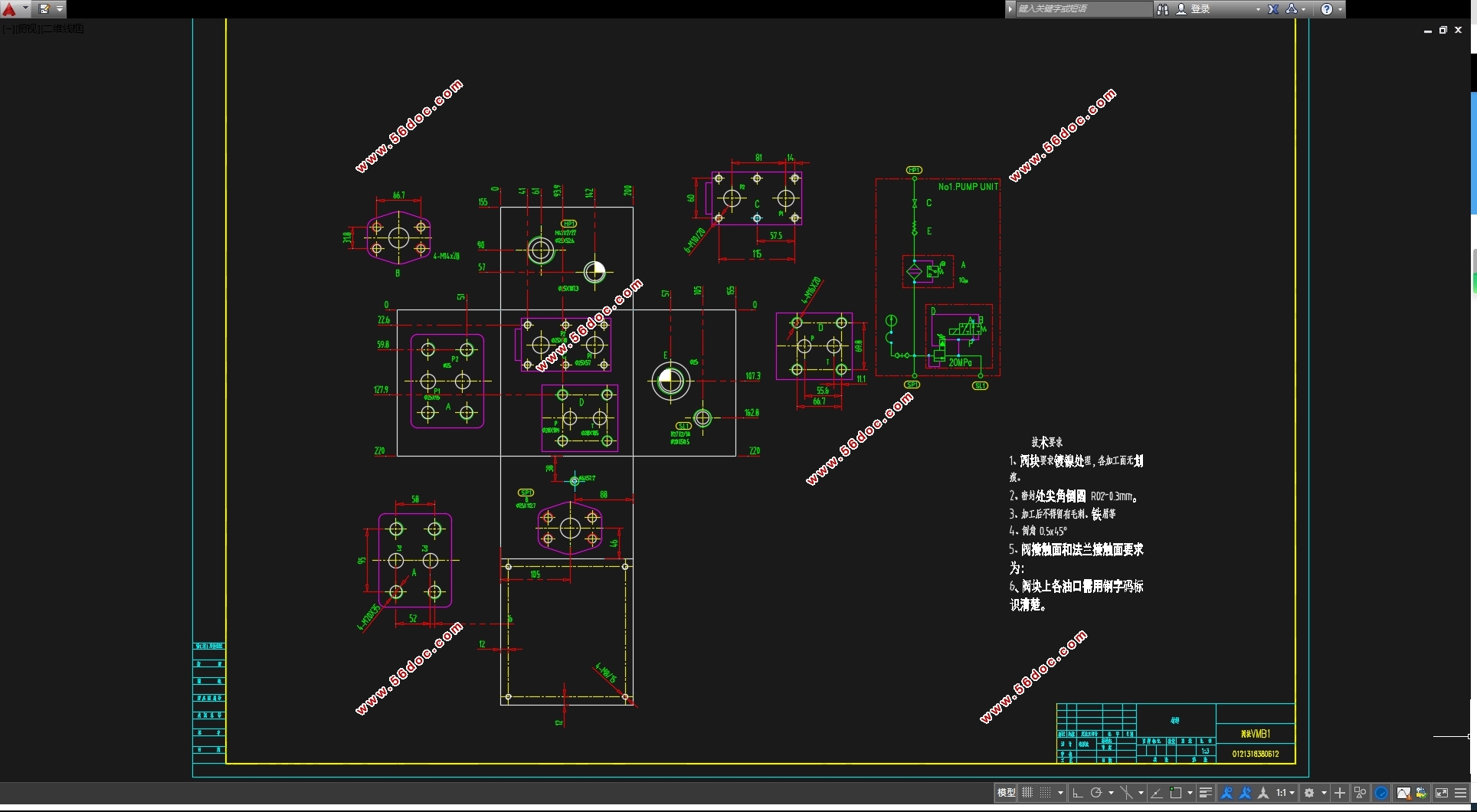Toggle ortho mode in status bar

coord(1077,793)
